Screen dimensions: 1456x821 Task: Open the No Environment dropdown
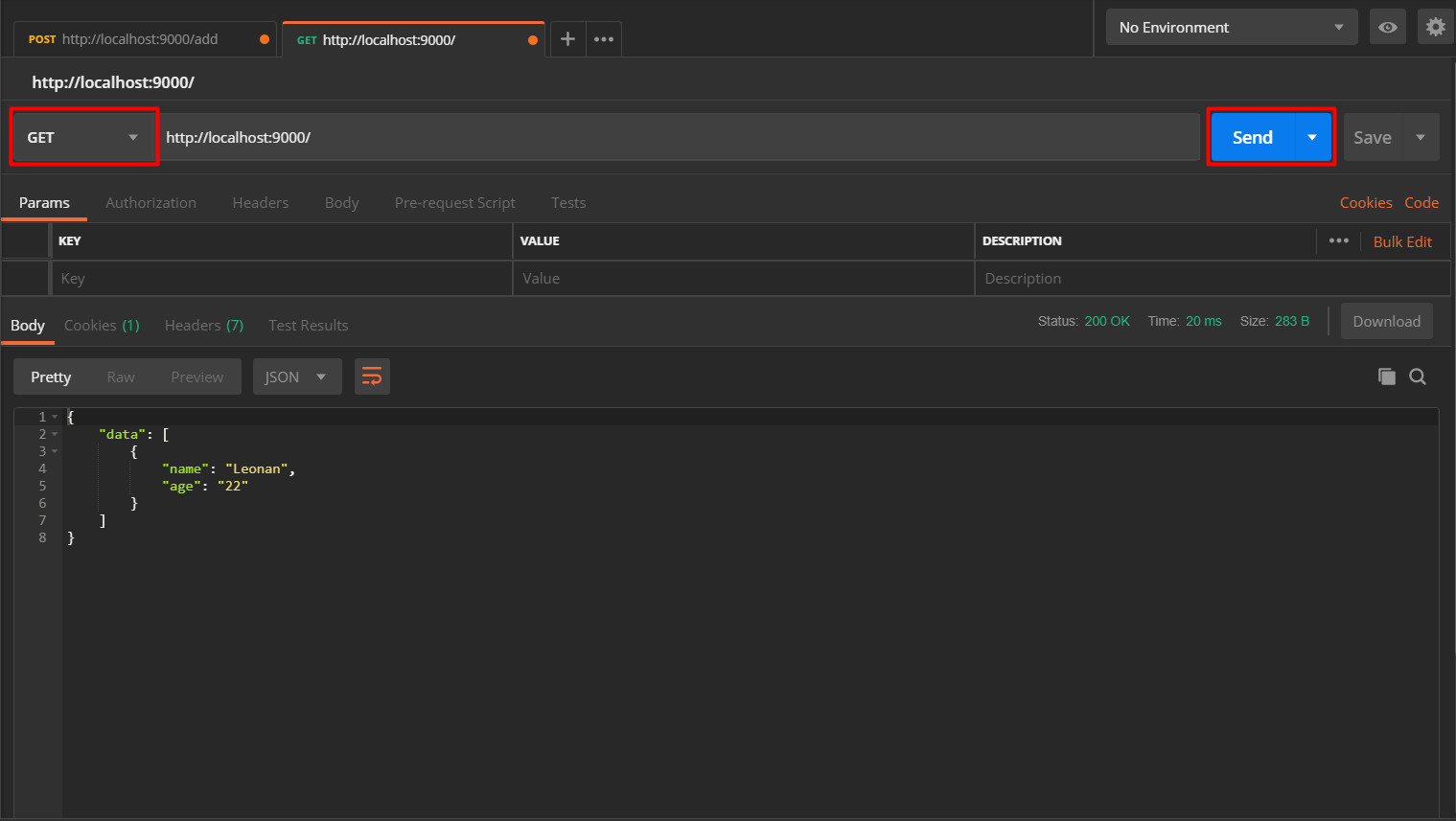(1231, 26)
